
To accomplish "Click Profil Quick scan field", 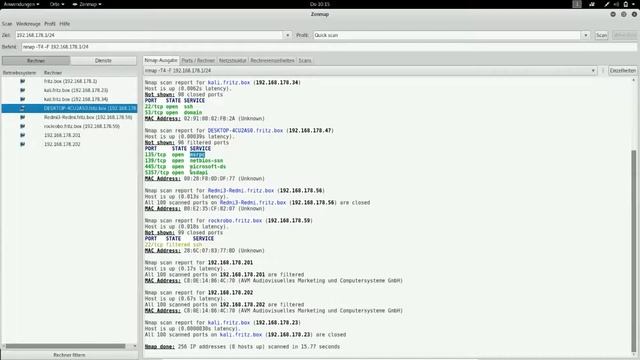I will 447,35.
